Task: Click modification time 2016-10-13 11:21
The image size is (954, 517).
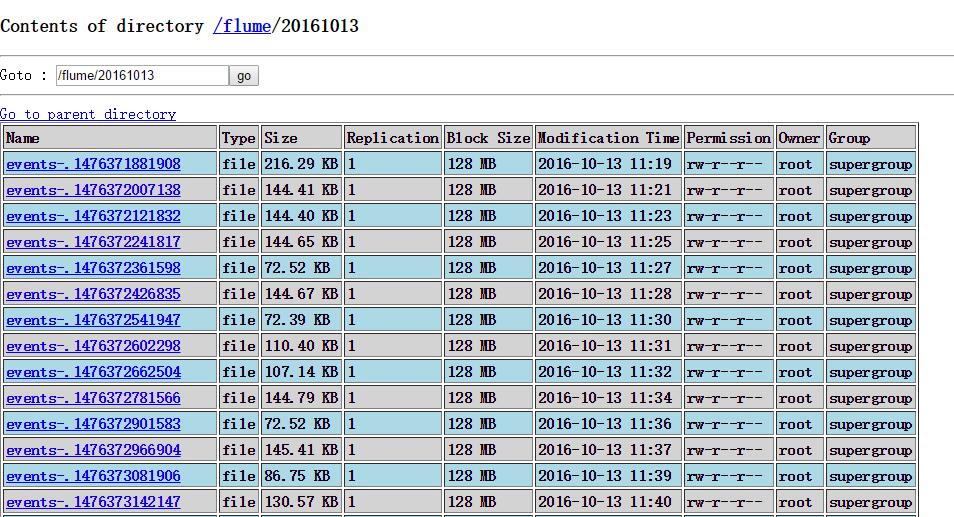Action: (x=608, y=190)
